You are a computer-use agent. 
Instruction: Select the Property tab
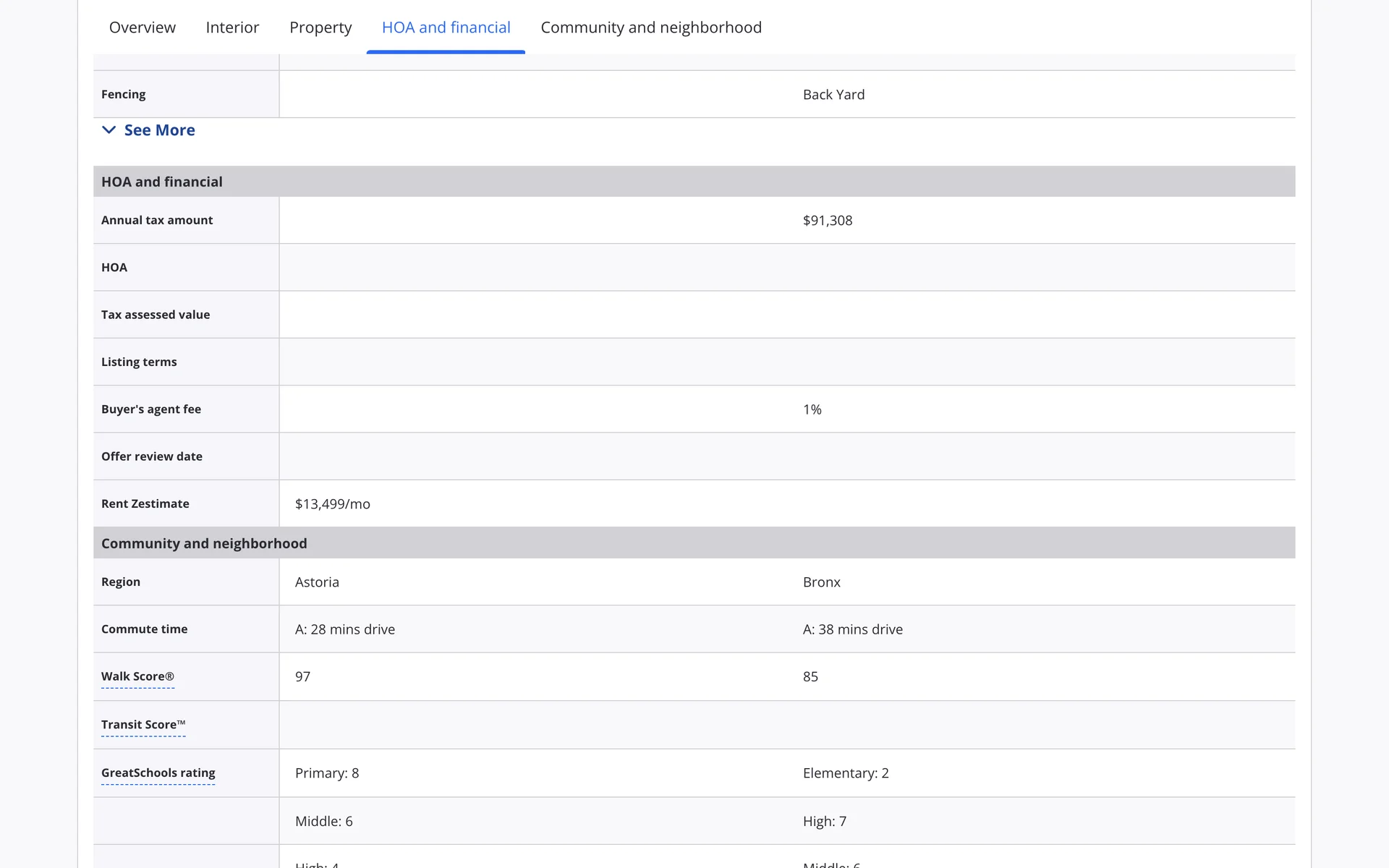pos(320,27)
